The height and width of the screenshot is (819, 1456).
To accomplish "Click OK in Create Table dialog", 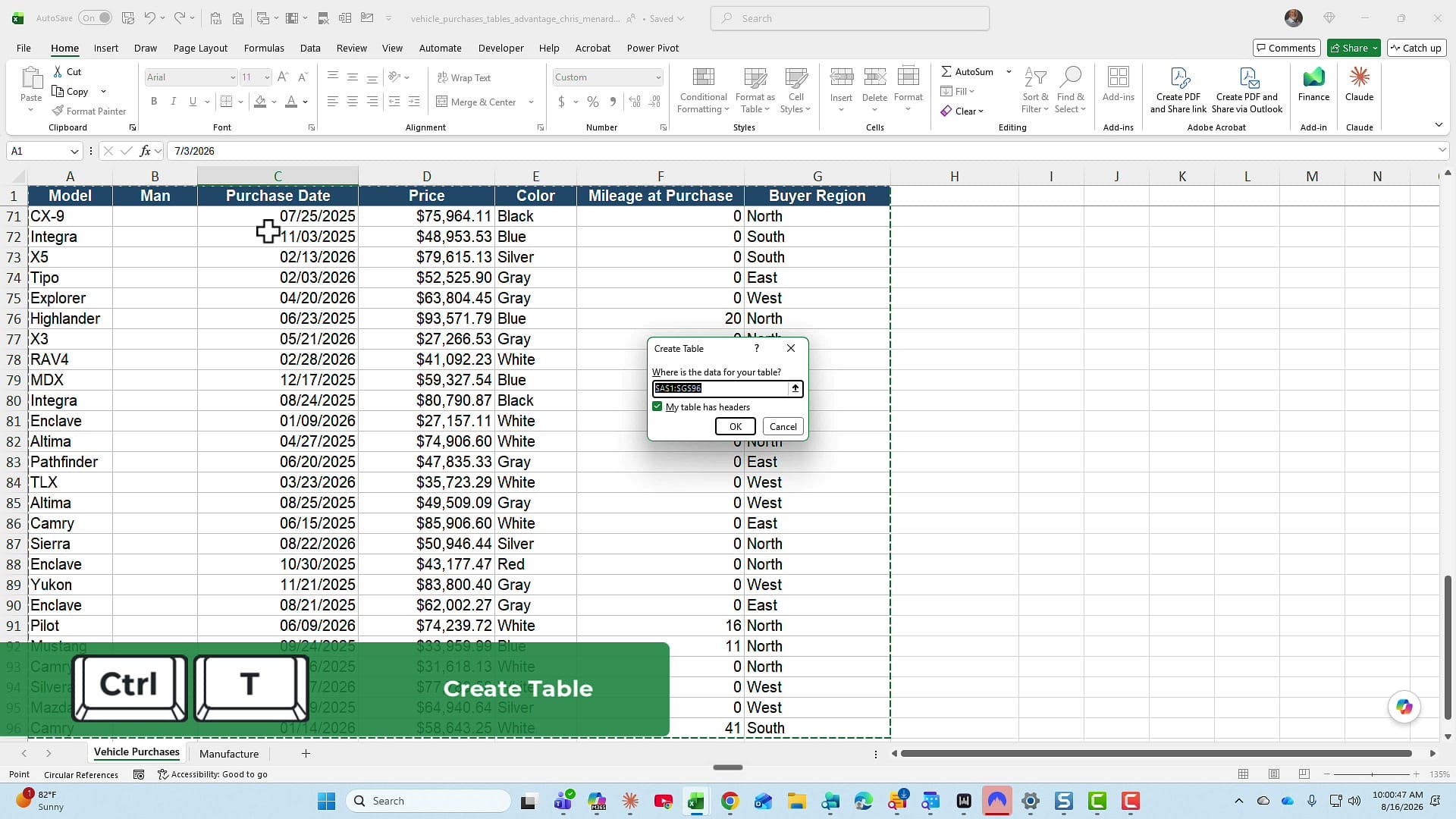I will pos(736,427).
